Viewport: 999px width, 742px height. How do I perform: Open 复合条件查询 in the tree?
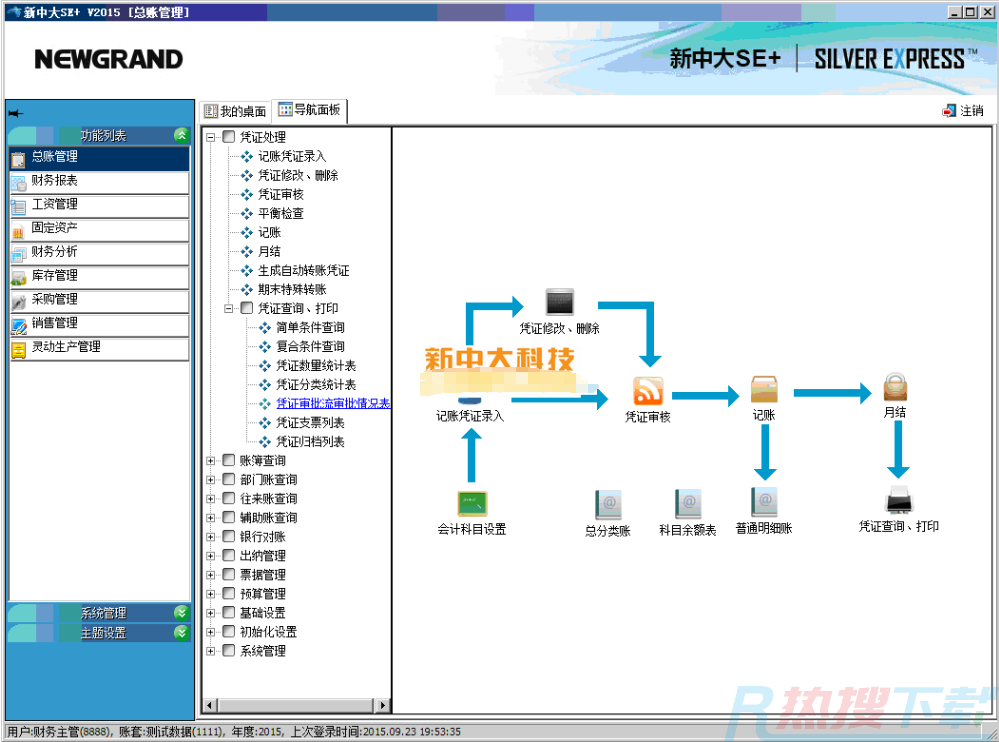(310, 347)
